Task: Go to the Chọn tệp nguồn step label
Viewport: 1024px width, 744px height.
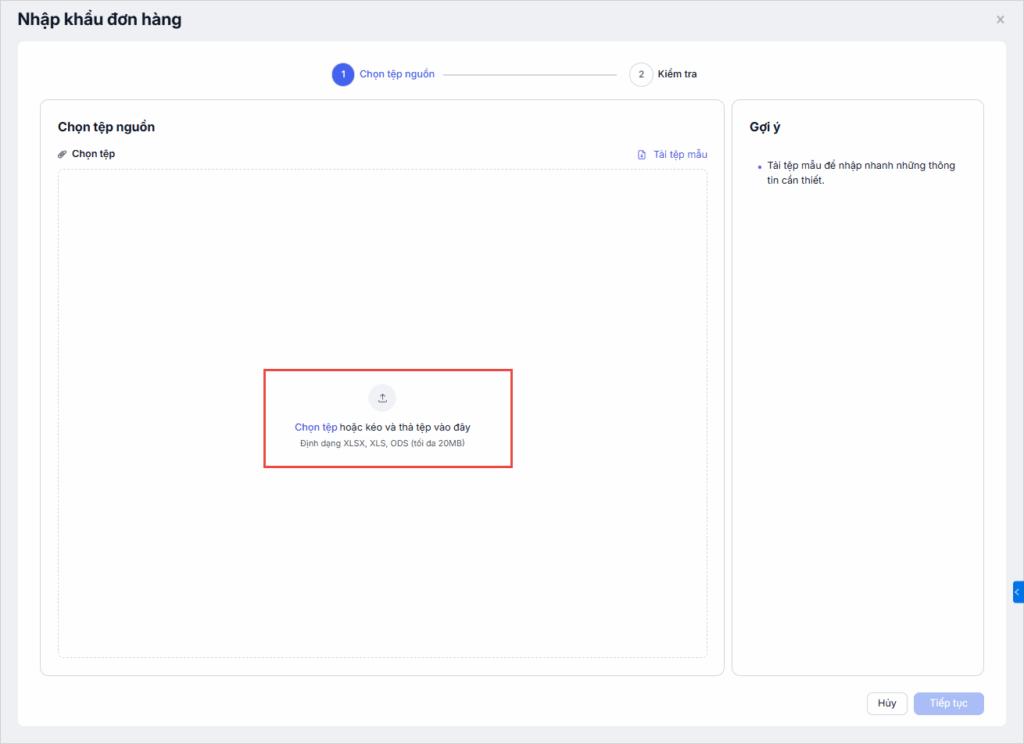Action: click(397, 75)
